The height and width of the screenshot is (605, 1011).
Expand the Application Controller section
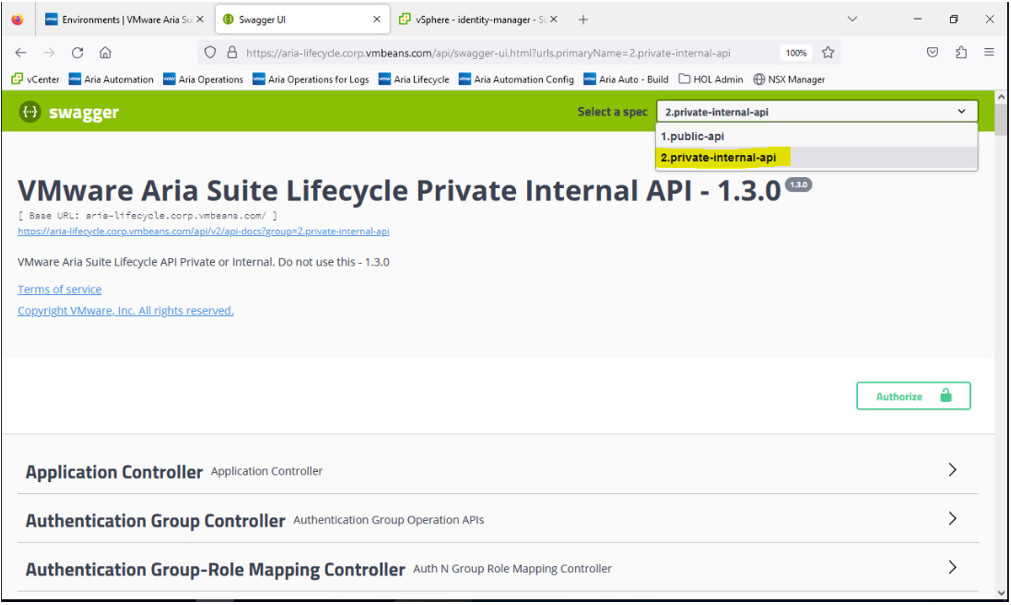[952, 470]
